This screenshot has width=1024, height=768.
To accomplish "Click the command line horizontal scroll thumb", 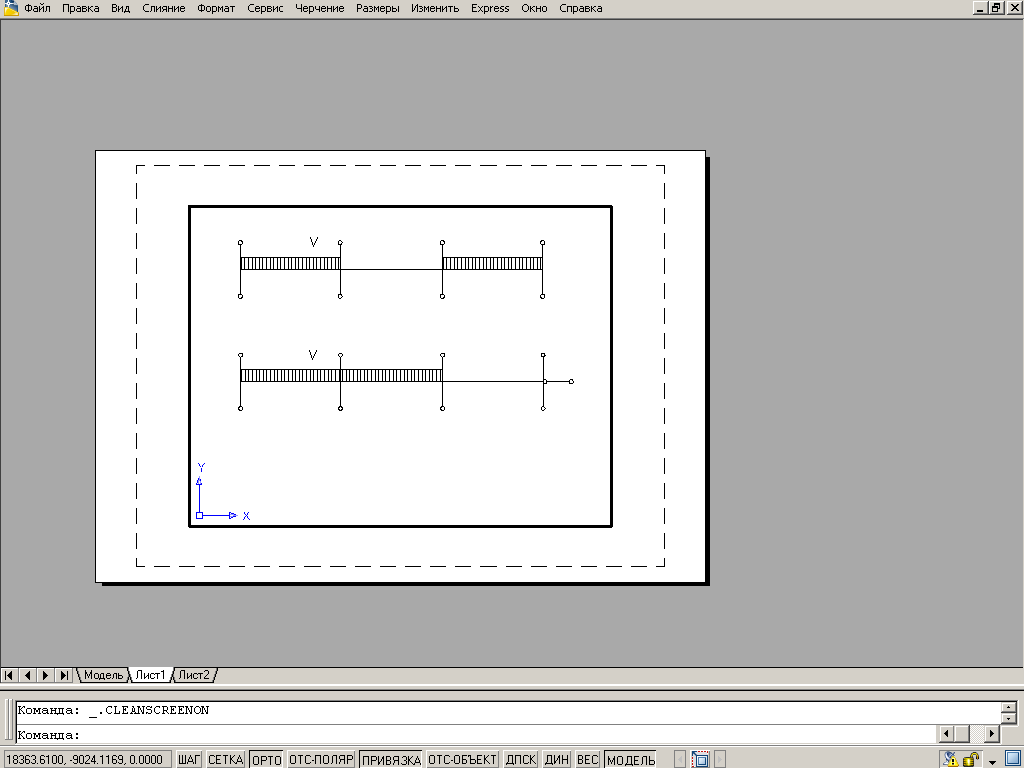I will 962,734.
